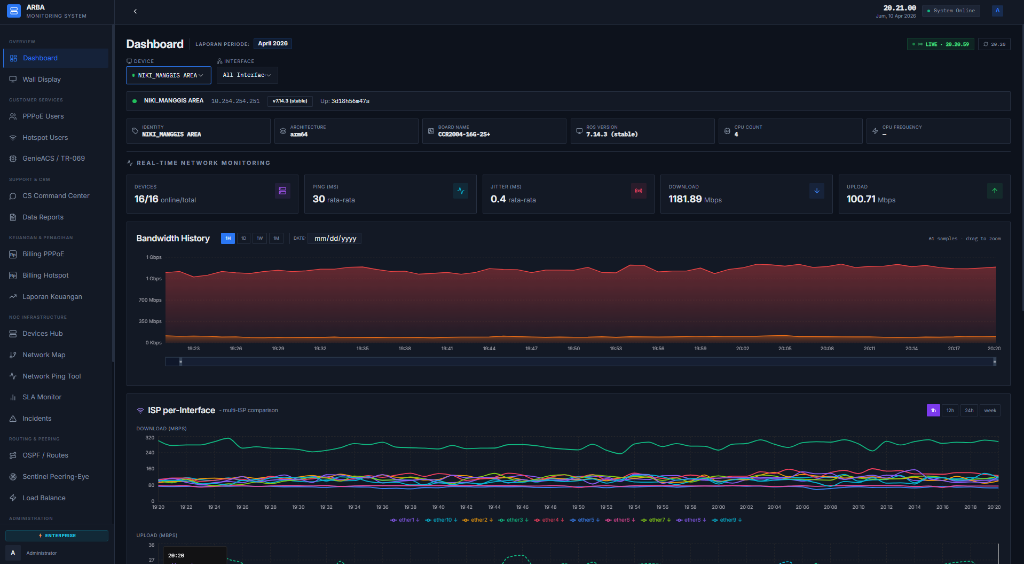Screen dimensions: 1024x564
Task: Click the OSPF / Routes sidebar icon
Action: (x=14, y=456)
